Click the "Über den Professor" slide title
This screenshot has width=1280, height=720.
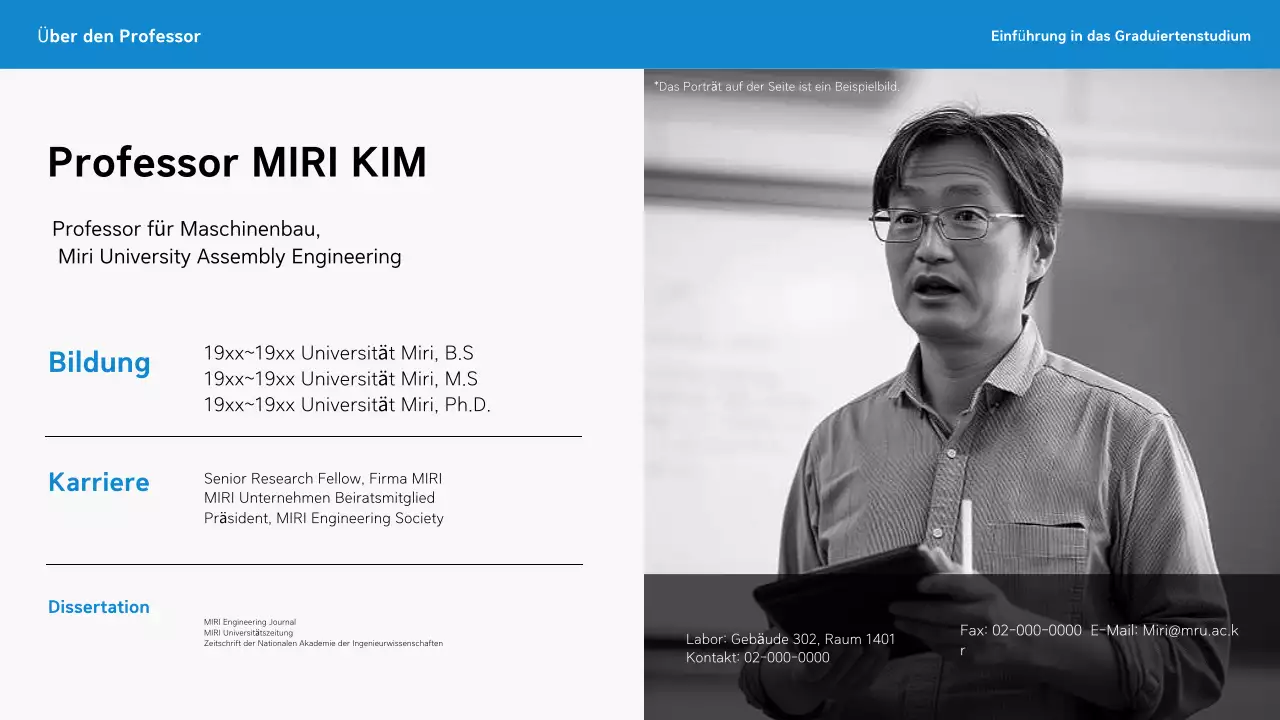tap(119, 36)
